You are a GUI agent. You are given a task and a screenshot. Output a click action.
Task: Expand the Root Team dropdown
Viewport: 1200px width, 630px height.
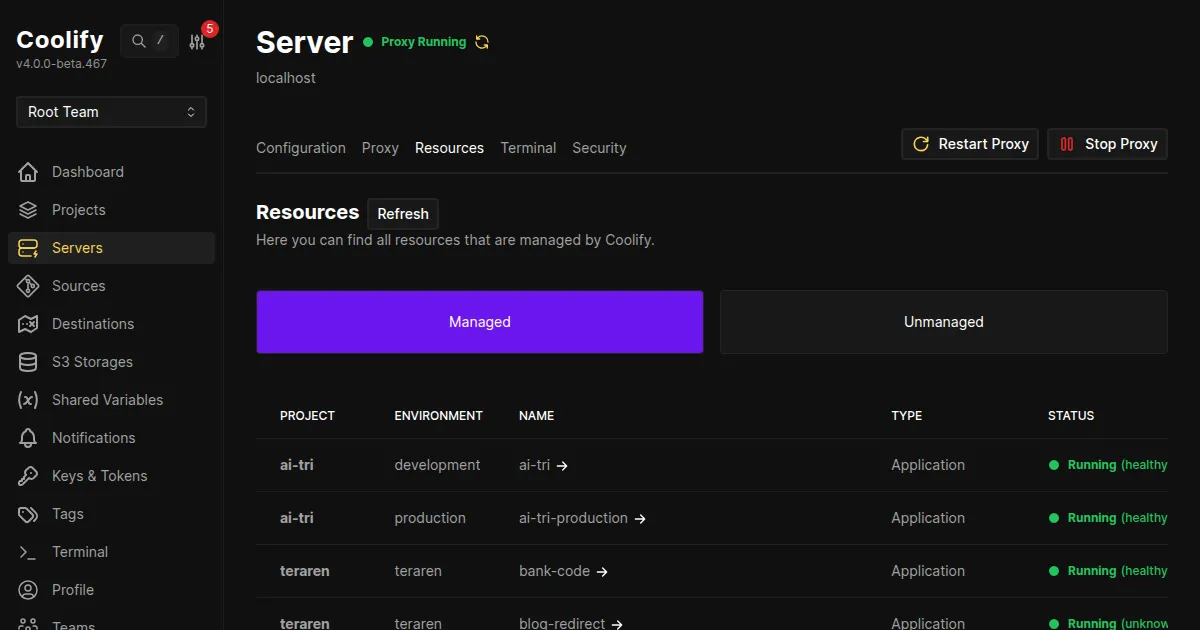coord(111,112)
